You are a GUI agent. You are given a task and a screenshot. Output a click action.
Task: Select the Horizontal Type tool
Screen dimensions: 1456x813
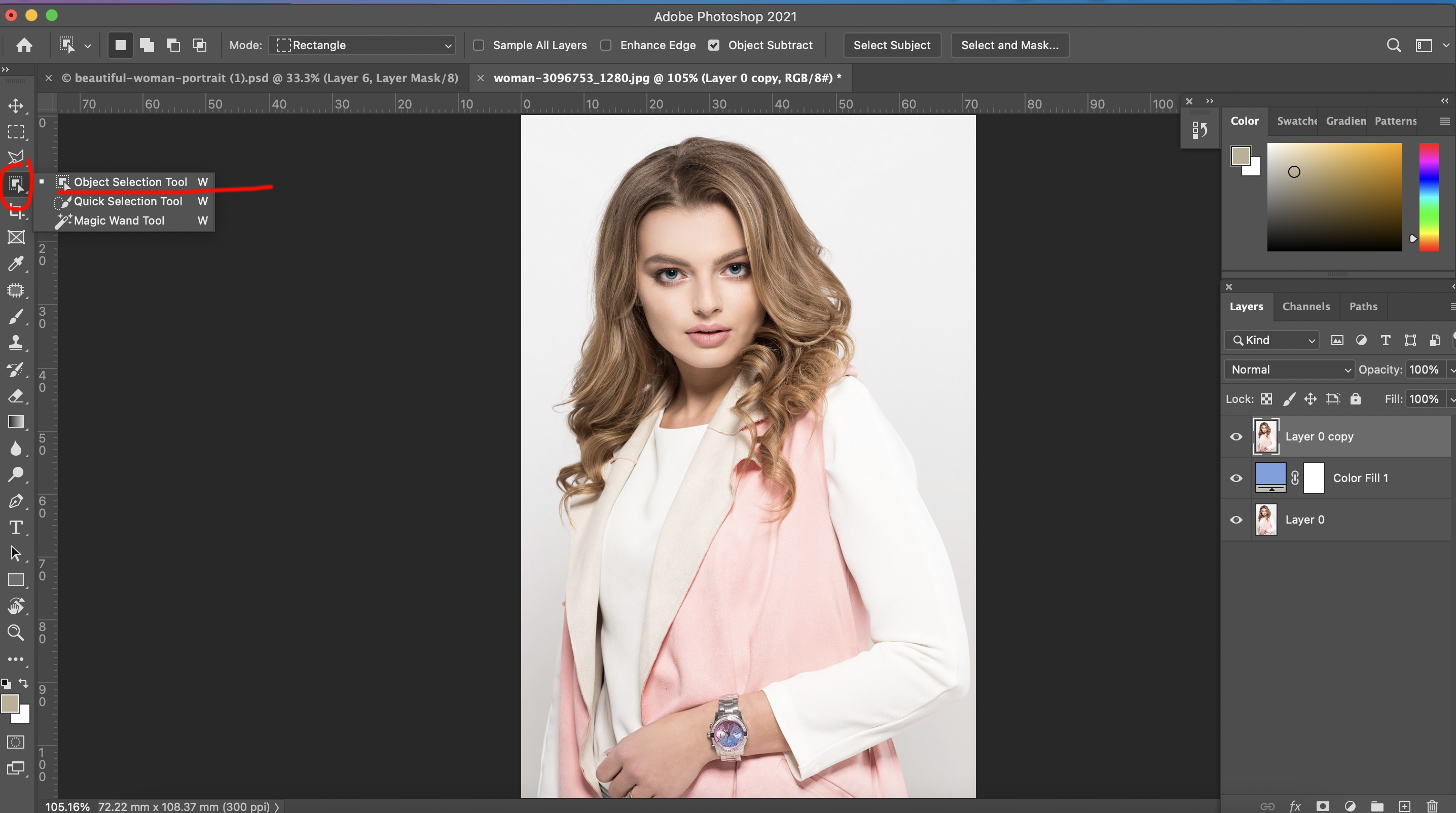[x=16, y=527]
